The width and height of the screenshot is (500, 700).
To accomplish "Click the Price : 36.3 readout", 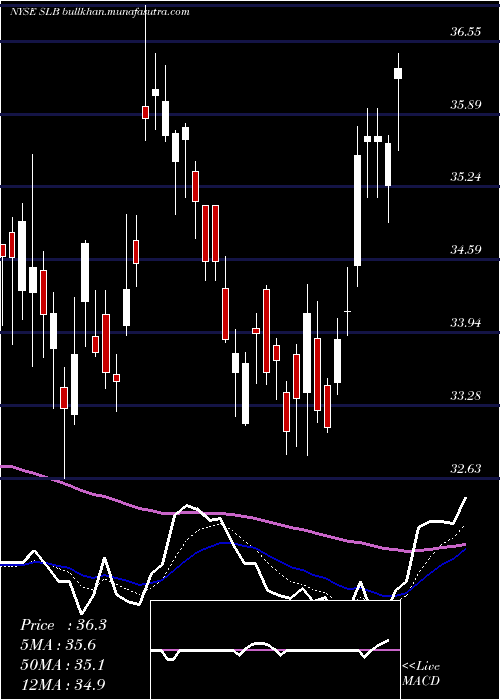I will (x=63, y=625).
